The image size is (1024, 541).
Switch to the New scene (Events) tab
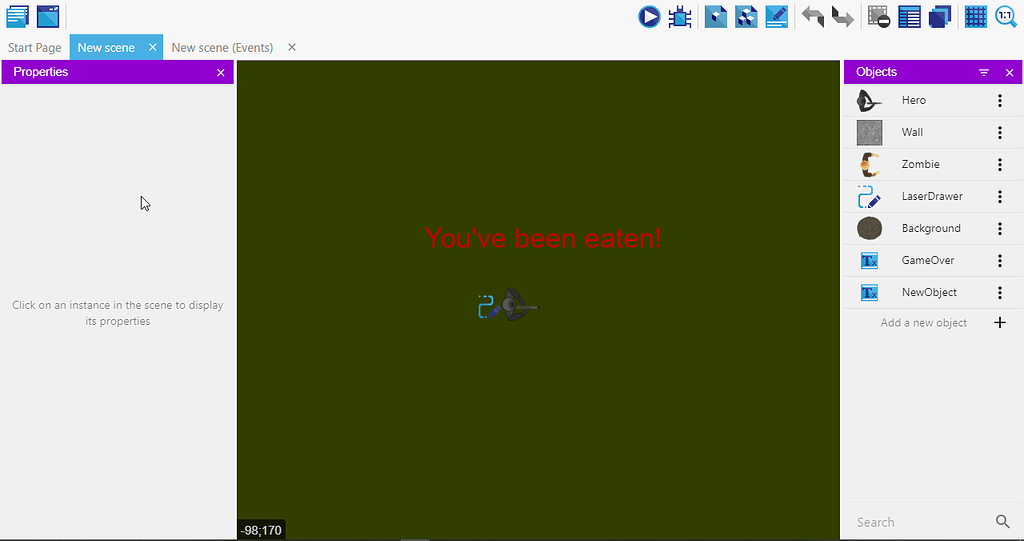222,48
